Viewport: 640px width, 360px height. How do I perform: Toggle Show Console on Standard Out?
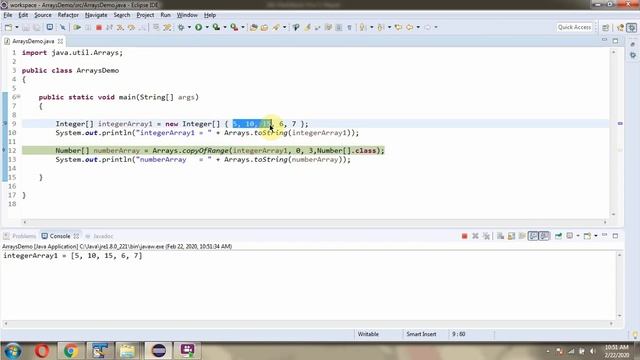[x=533, y=236]
